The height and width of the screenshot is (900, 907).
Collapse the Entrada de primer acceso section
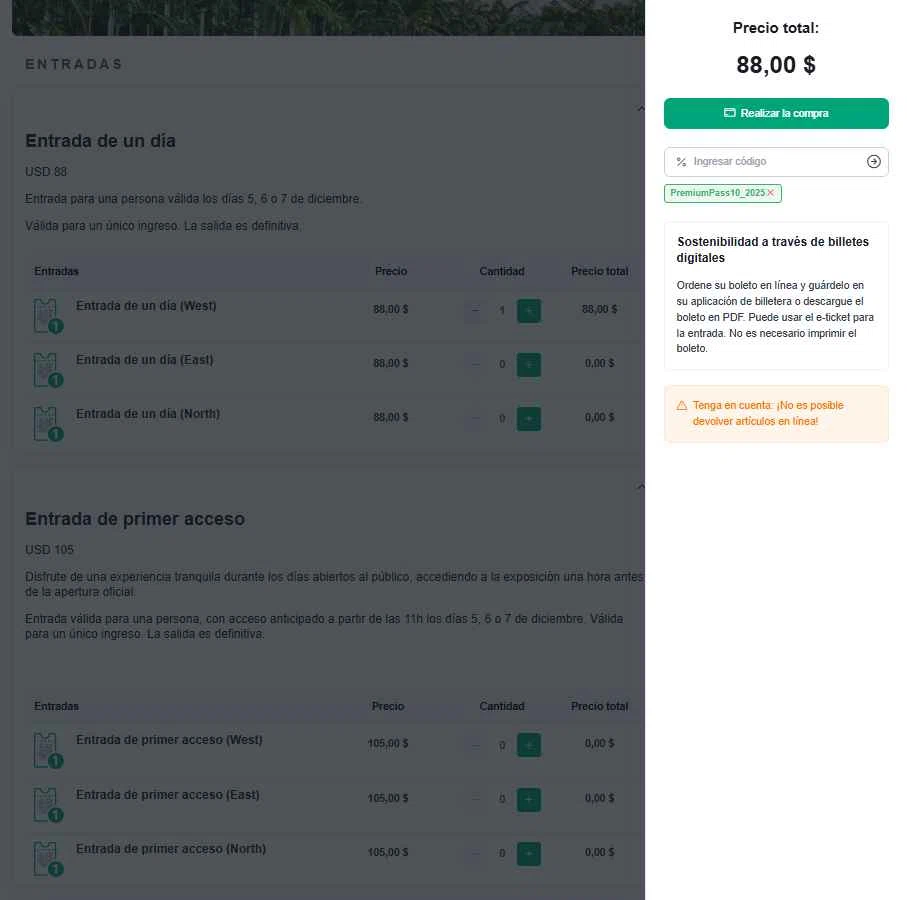click(x=640, y=486)
